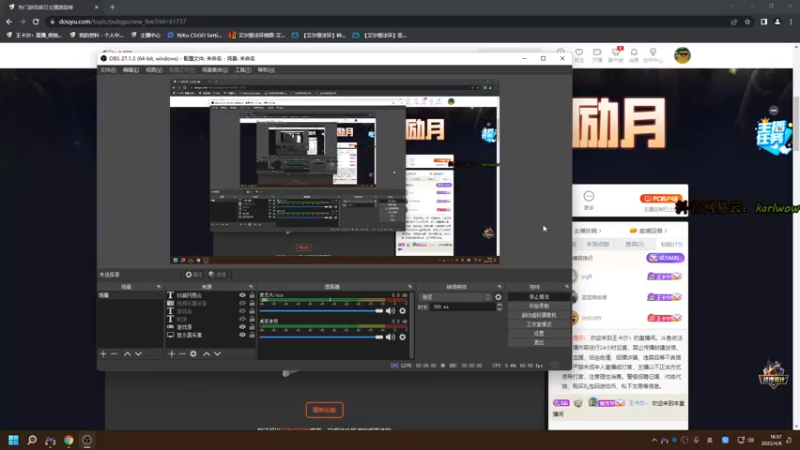The image size is (800, 450).
Task: Toggle visibility of fourth source row
Action: (x=242, y=319)
